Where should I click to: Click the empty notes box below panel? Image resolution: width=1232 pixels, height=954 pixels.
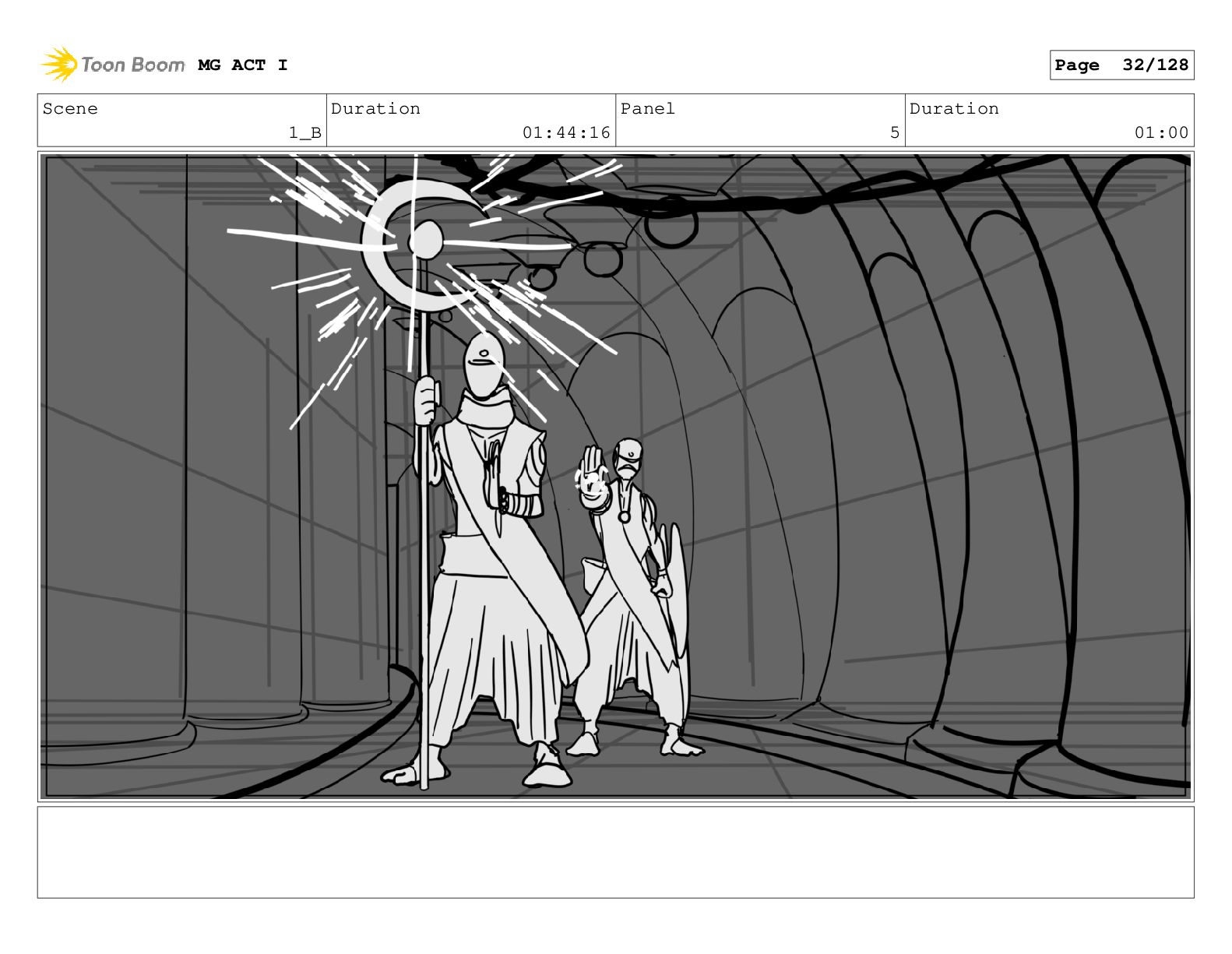click(615, 852)
